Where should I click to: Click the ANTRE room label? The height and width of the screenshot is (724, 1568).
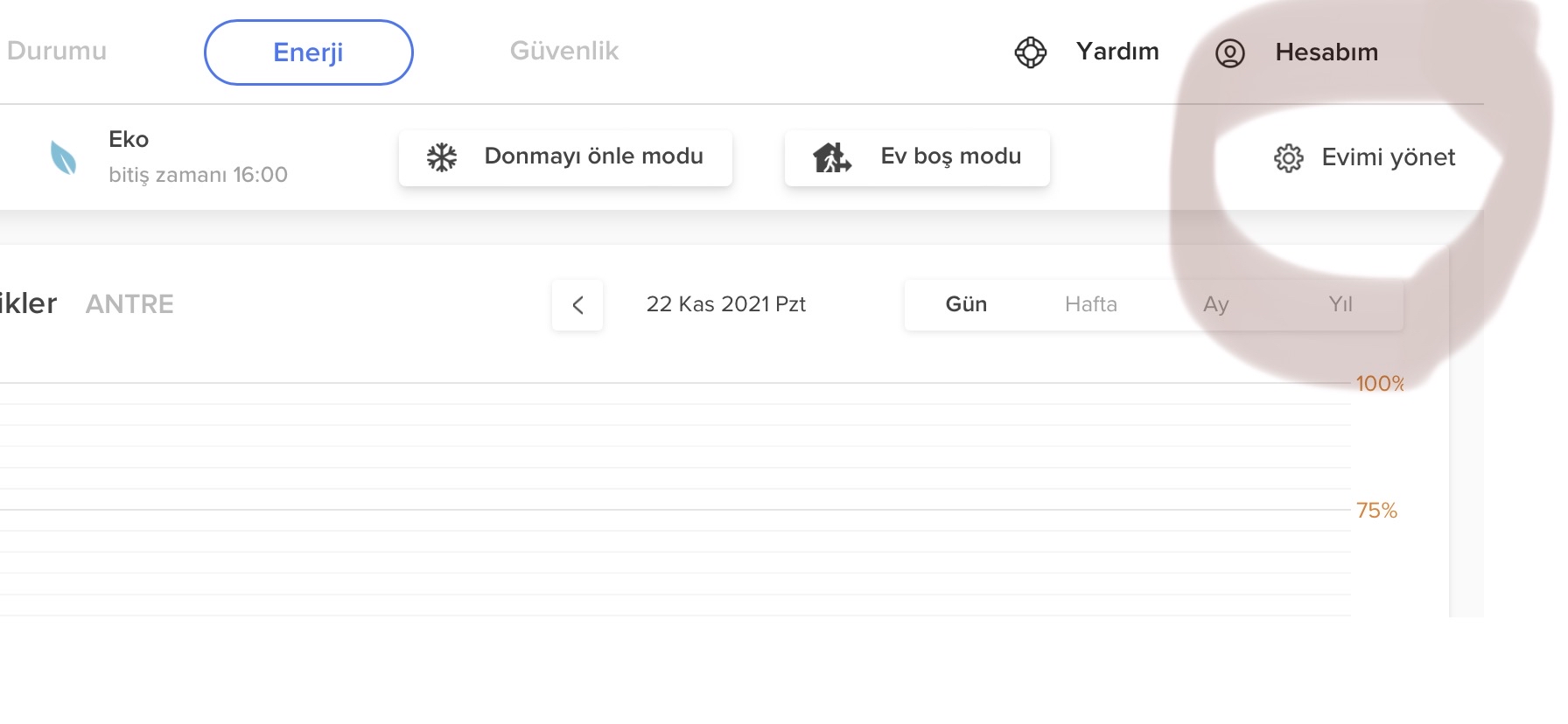tap(129, 304)
